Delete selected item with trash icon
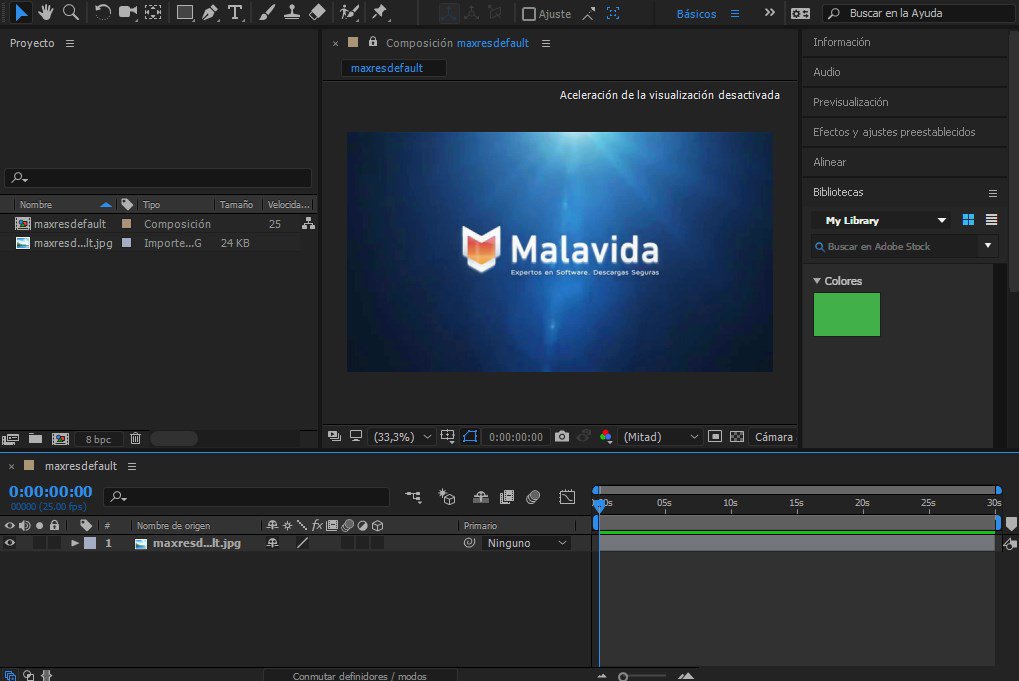This screenshot has height=681, width=1019. [x=136, y=438]
